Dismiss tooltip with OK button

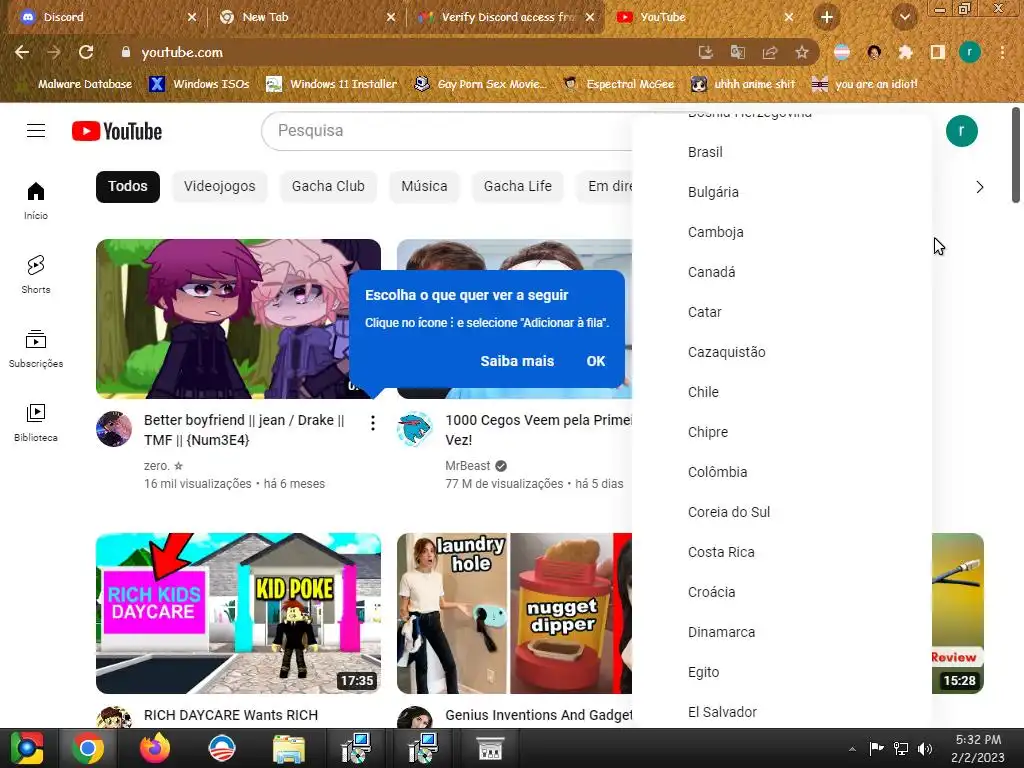click(x=596, y=361)
